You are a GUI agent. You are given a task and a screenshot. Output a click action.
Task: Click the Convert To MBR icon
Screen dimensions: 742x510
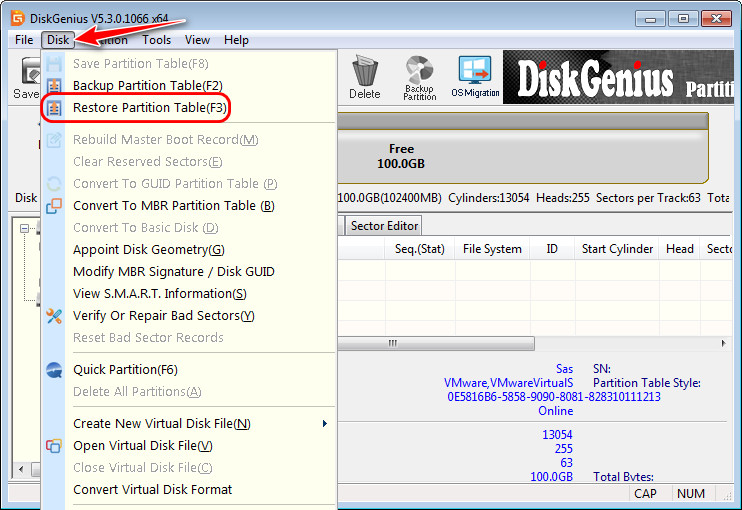[54, 206]
